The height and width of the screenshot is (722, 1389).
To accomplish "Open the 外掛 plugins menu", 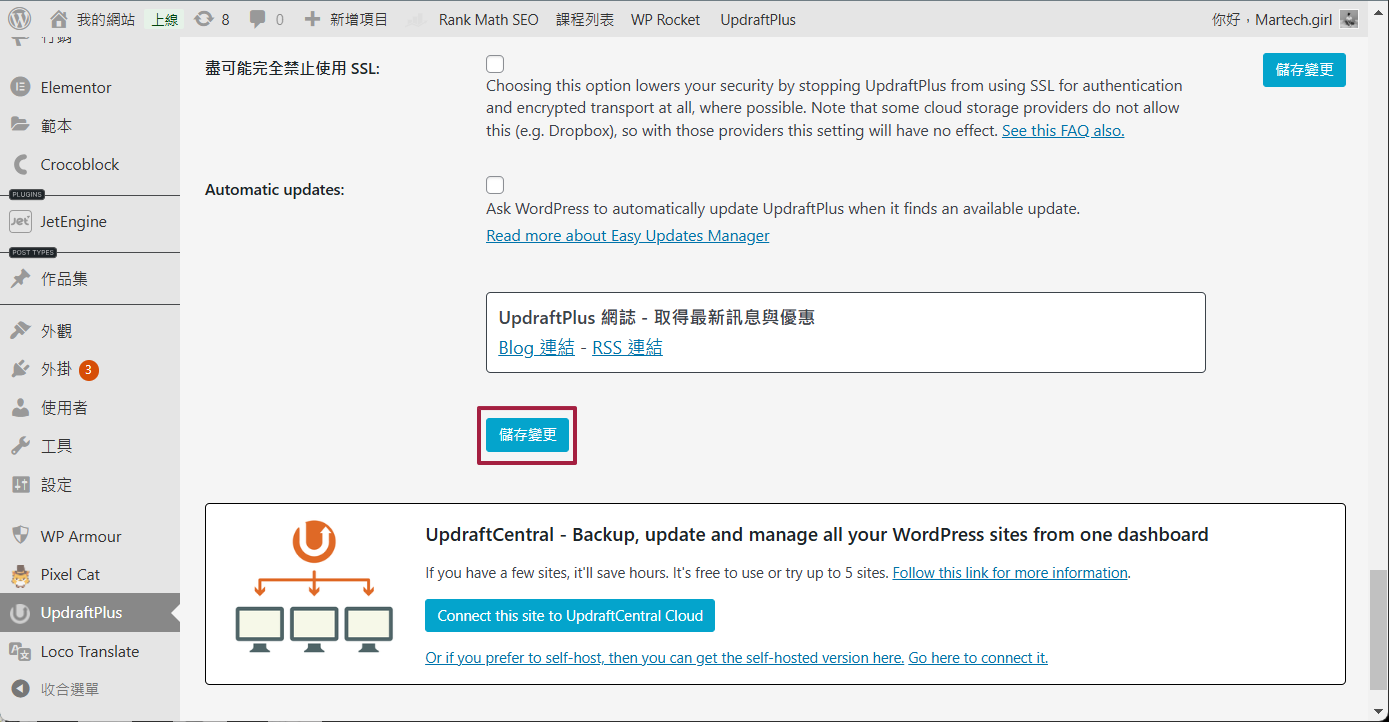I will pos(56,369).
